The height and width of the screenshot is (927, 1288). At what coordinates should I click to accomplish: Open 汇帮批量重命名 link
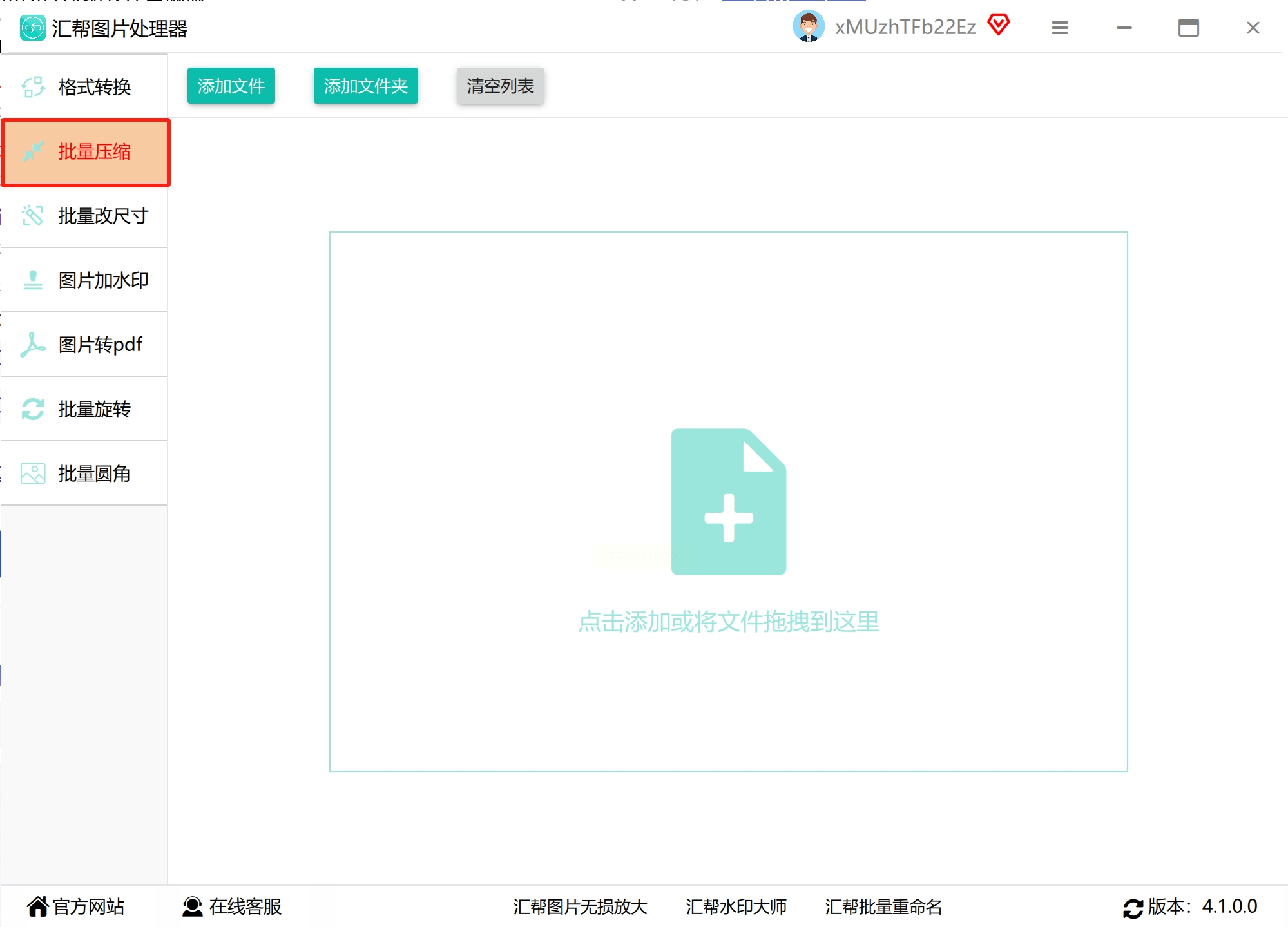883,906
